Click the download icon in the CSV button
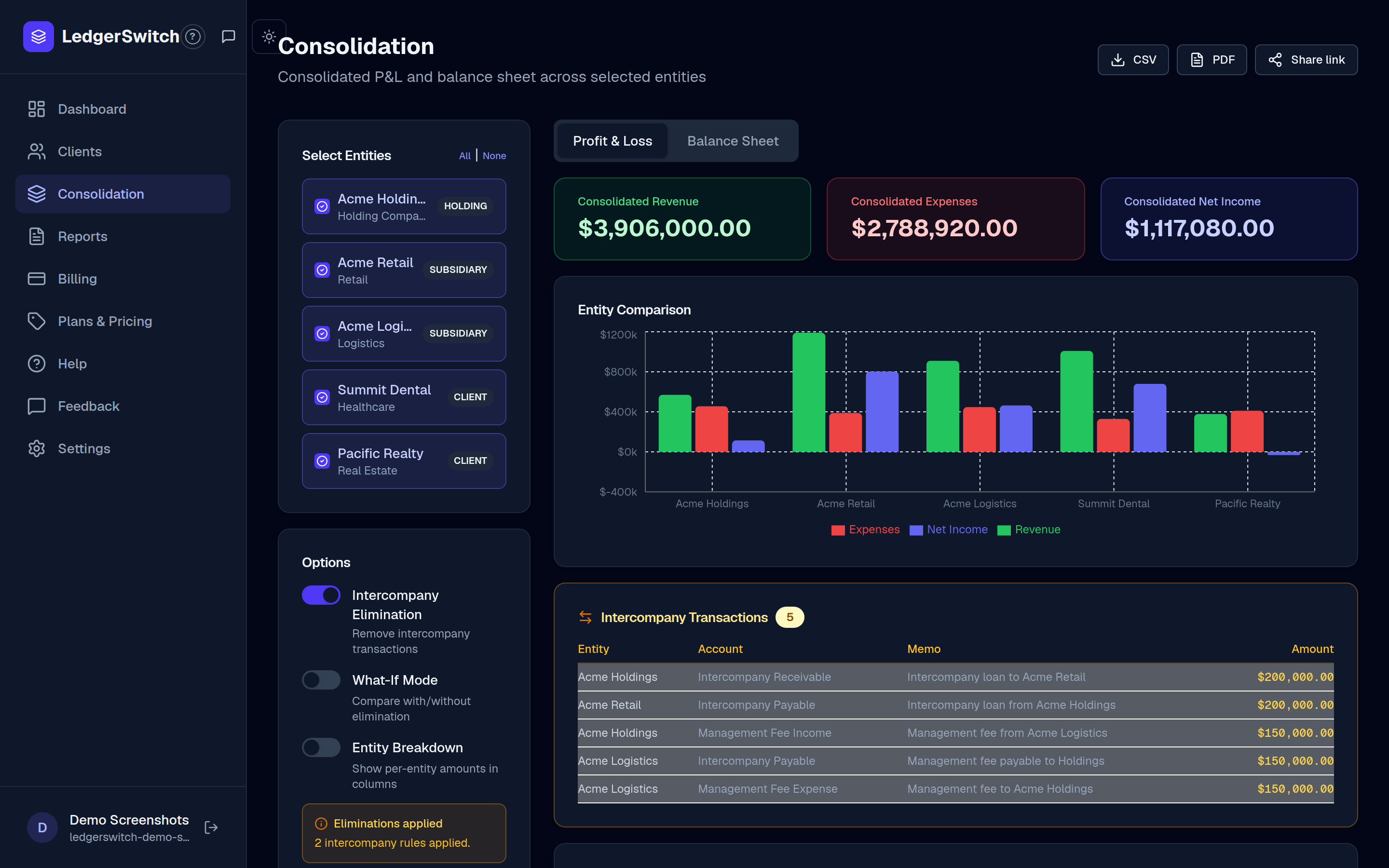The height and width of the screenshot is (868, 1389). [x=1118, y=60]
